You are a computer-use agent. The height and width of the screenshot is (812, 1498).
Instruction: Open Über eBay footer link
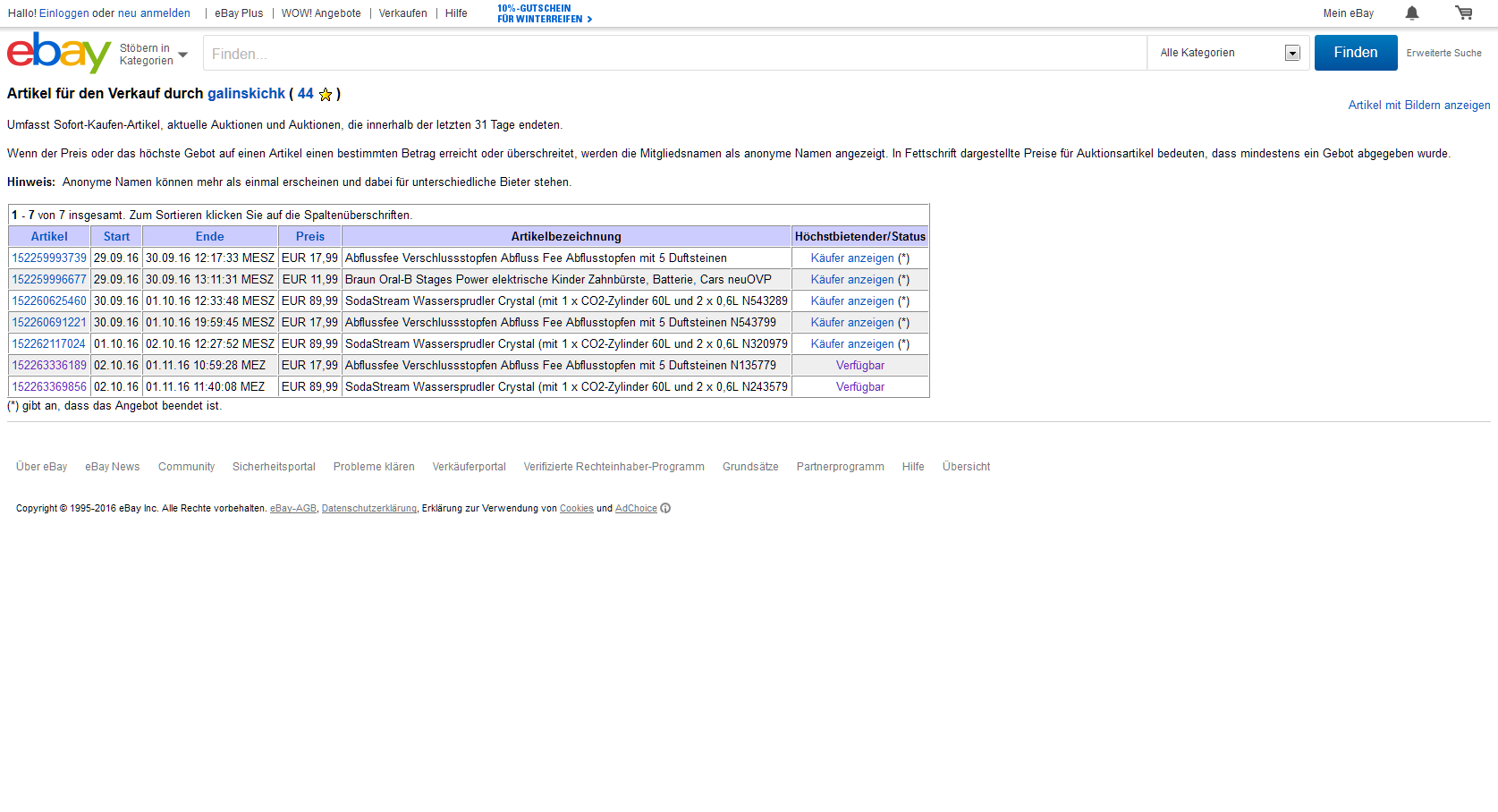pyautogui.click(x=41, y=467)
